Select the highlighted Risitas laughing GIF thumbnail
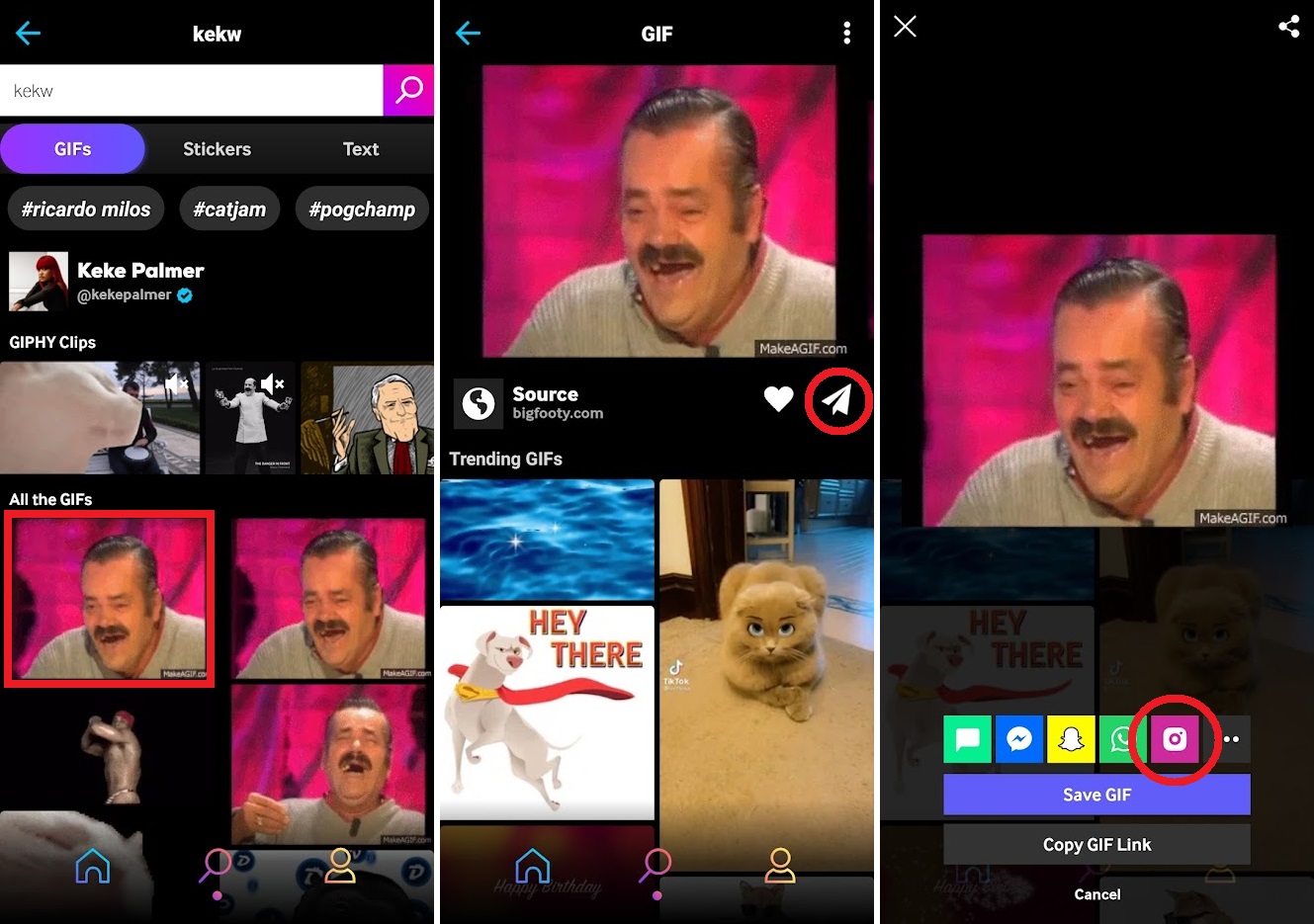 [109, 599]
